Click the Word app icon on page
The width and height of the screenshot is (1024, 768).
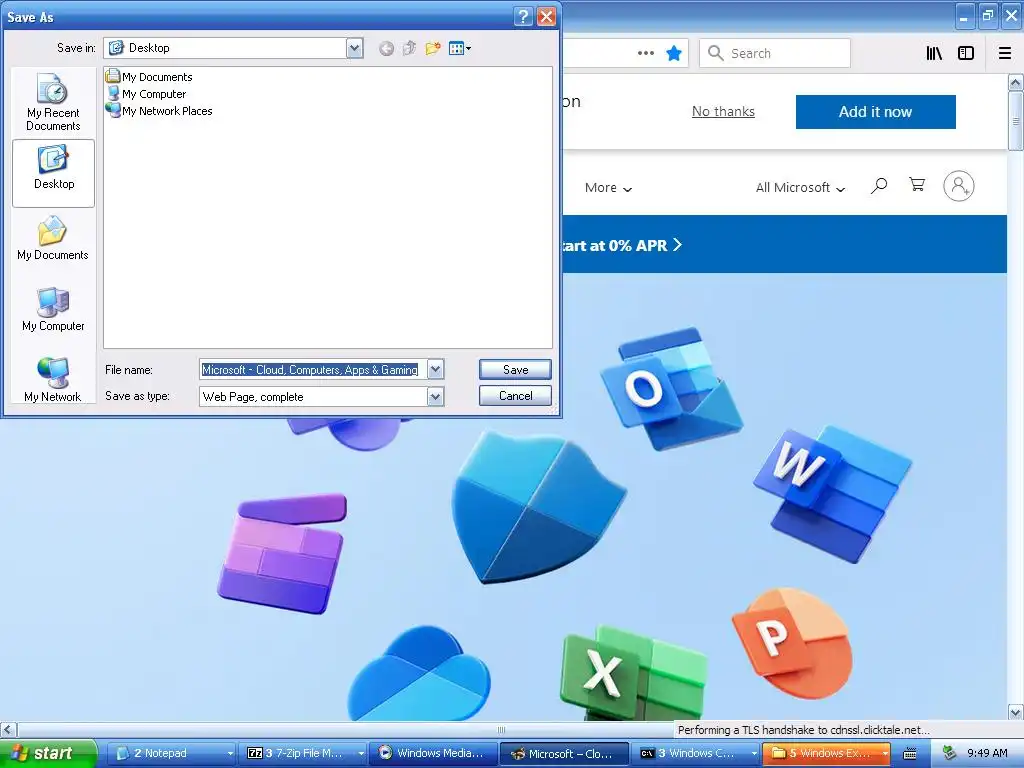833,493
